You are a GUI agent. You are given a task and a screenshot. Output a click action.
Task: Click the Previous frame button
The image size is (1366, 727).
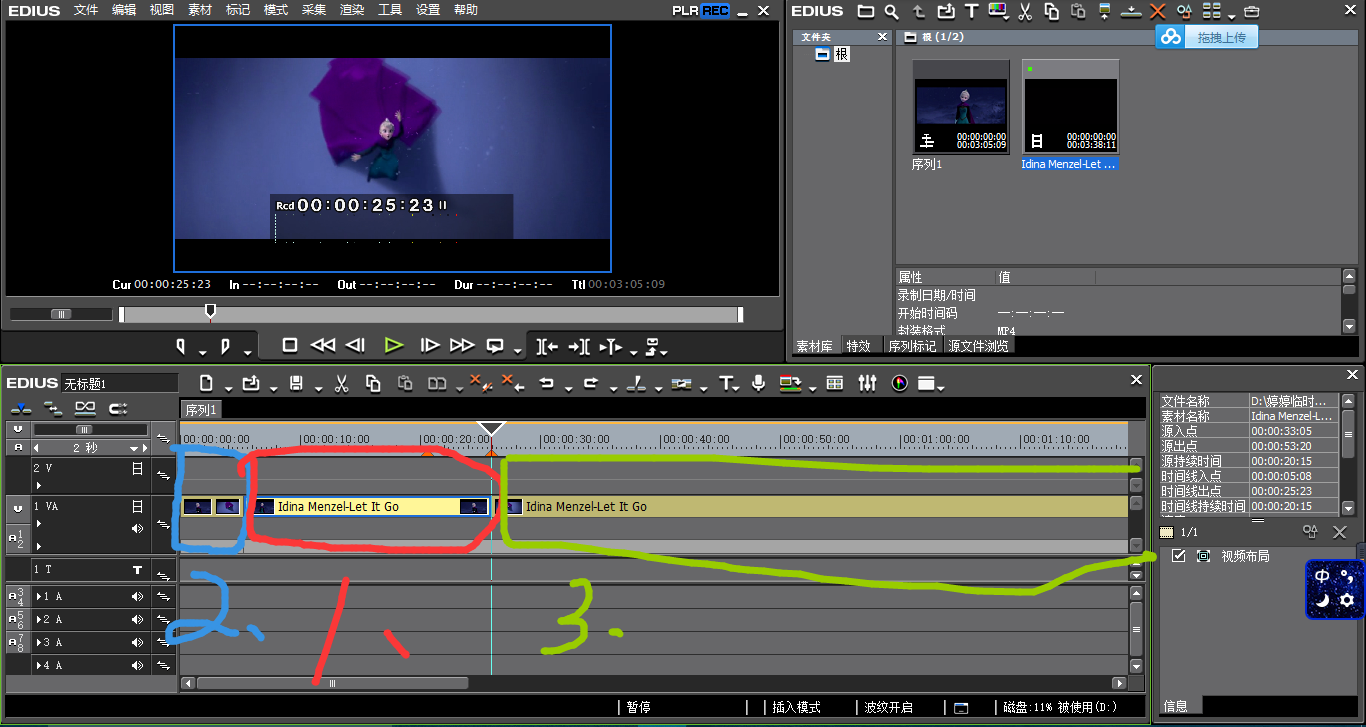(x=355, y=345)
